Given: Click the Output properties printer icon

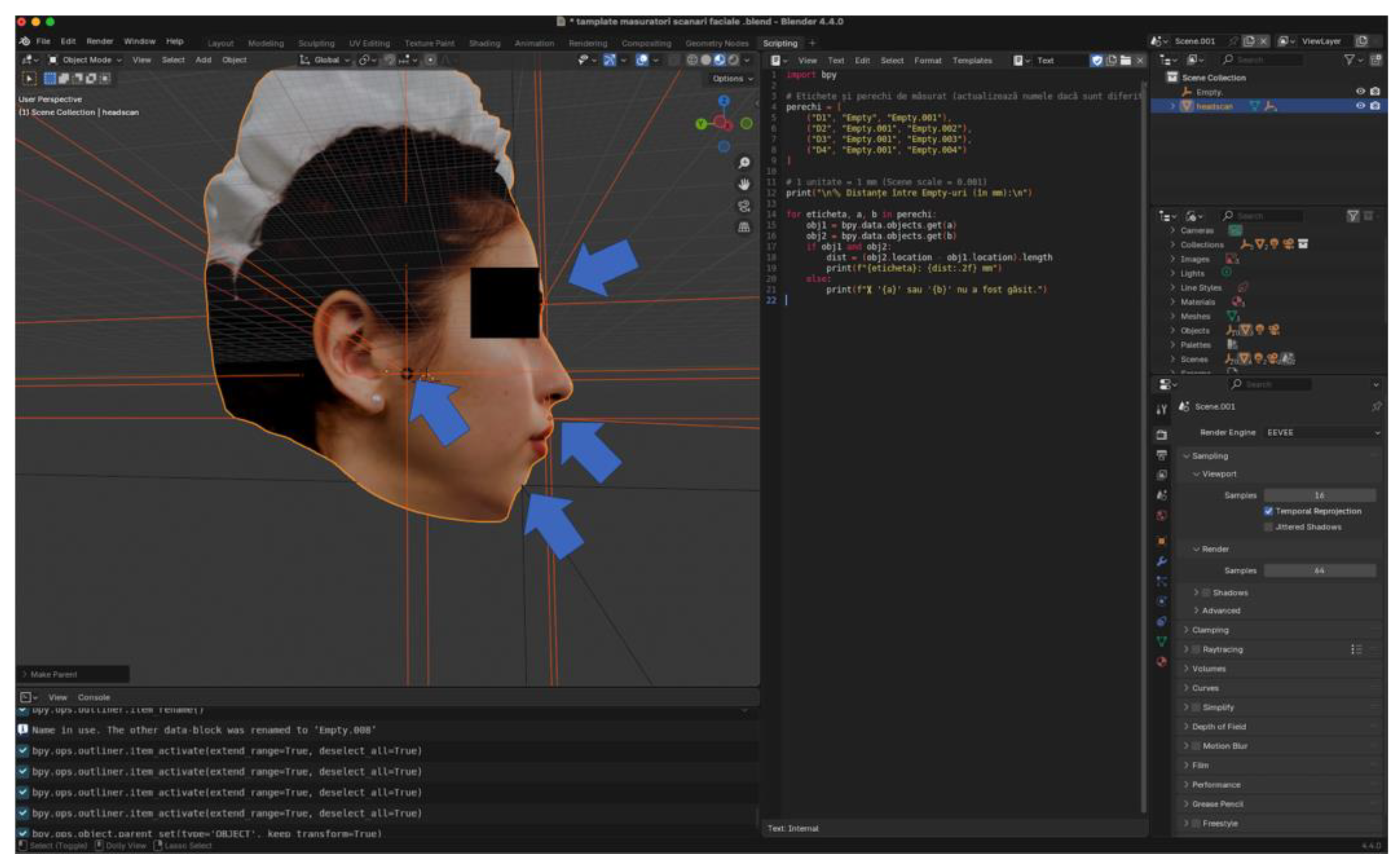Looking at the screenshot, I should tap(1161, 456).
